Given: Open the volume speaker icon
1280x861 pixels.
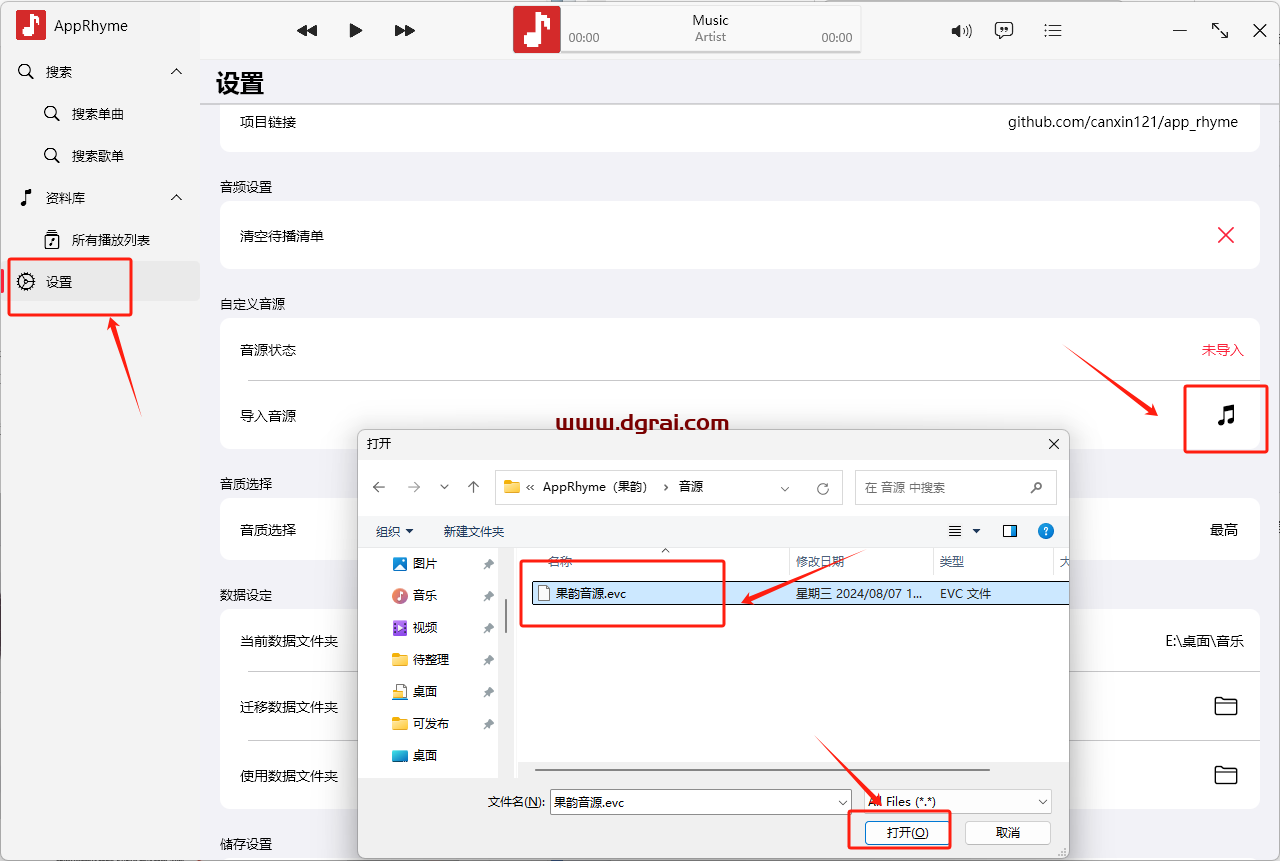Looking at the screenshot, I should pyautogui.click(x=961, y=30).
